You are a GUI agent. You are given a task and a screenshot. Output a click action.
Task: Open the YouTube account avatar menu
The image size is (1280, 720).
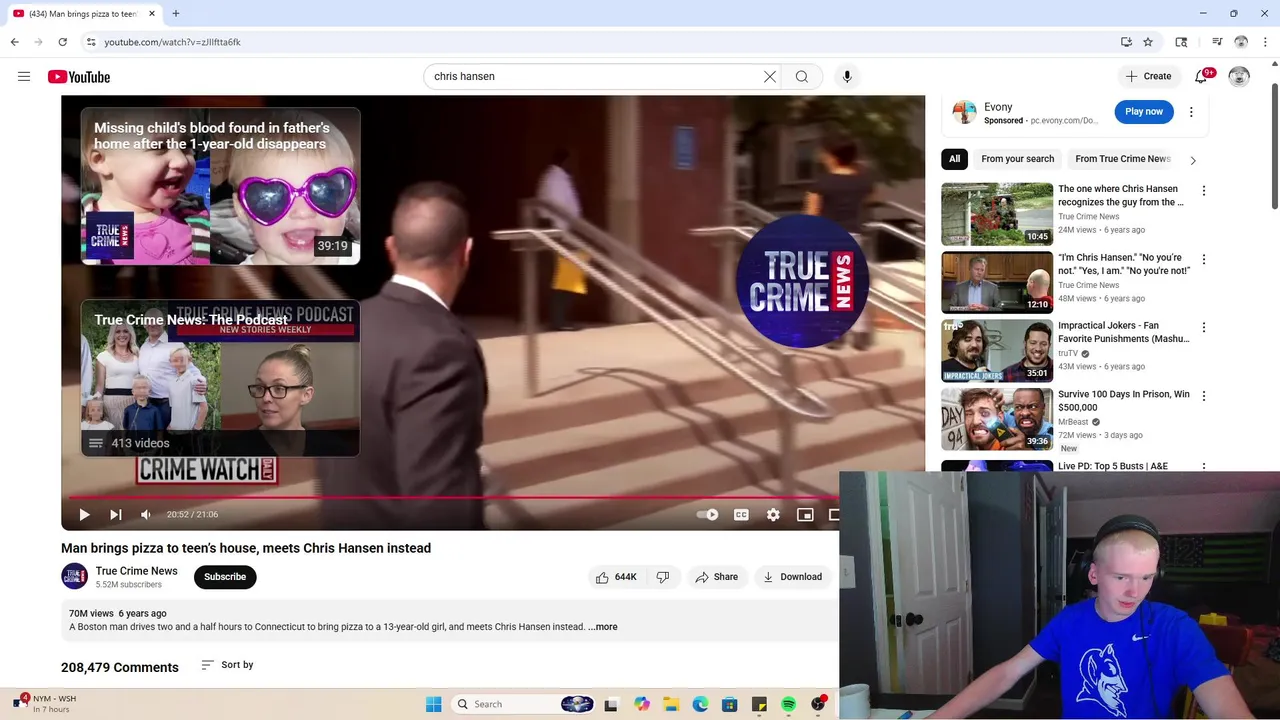(1239, 77)
